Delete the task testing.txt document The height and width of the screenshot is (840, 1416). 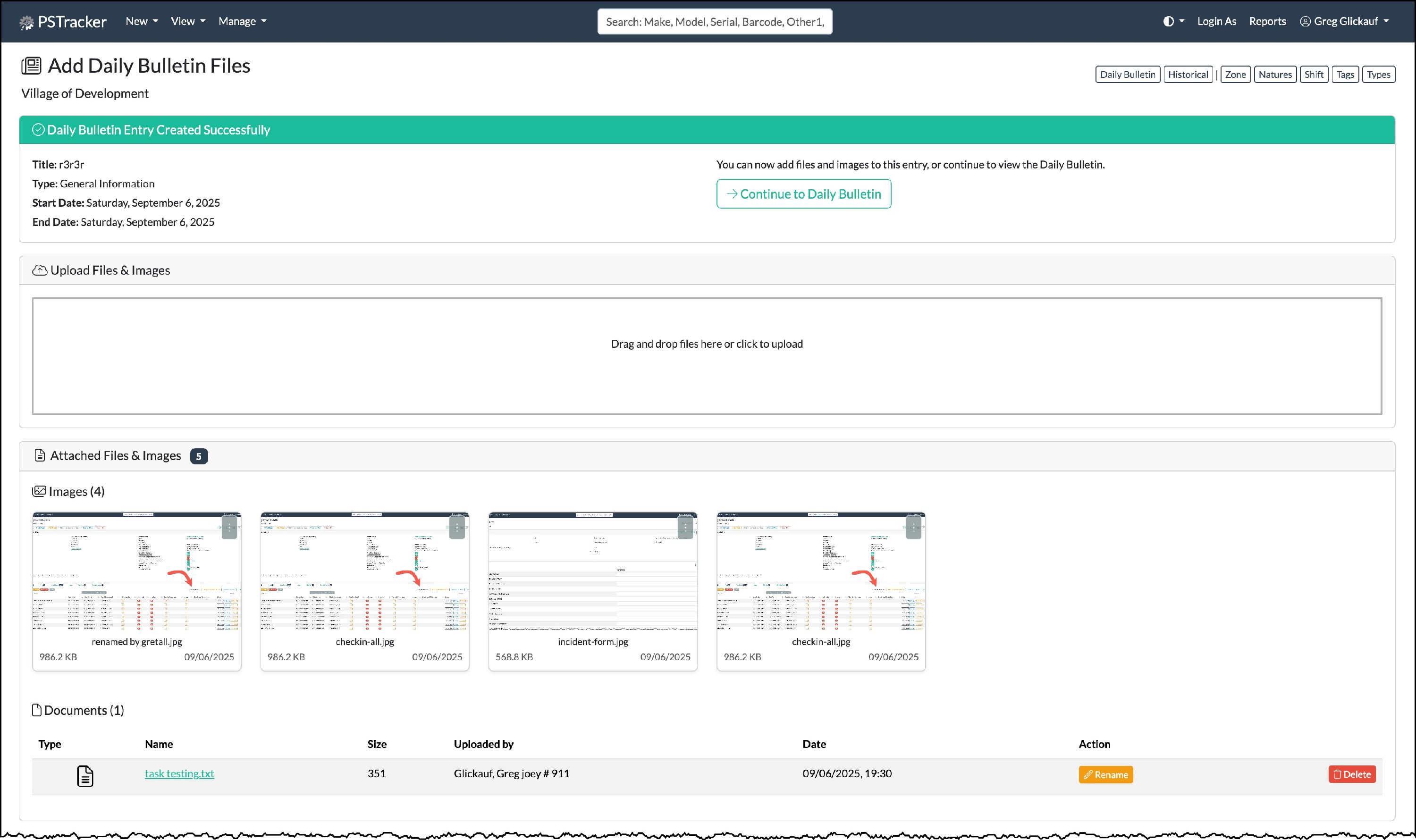point(1352,774)
